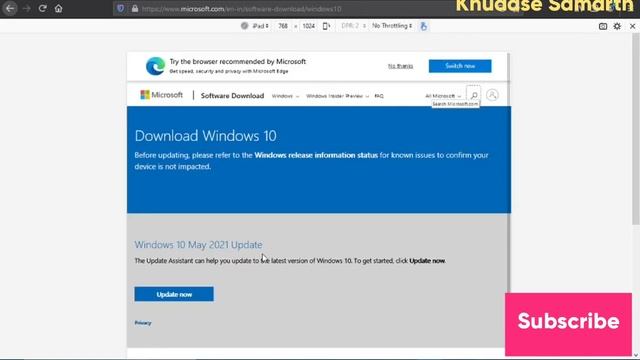Click the padlock site security icon
Image resolution: width=640 pixels, height=360 pixels.
(135, 9)
